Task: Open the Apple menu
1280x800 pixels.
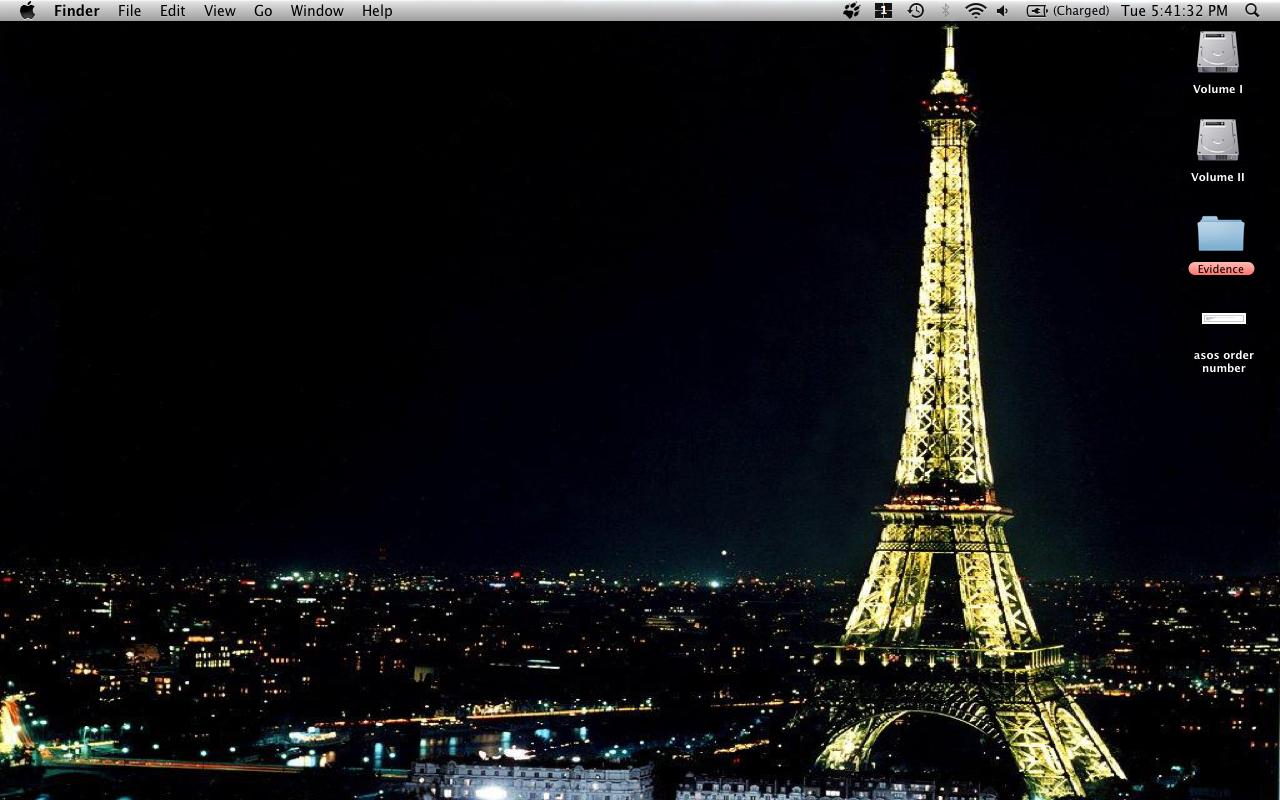Action: (x=27, y=11)
